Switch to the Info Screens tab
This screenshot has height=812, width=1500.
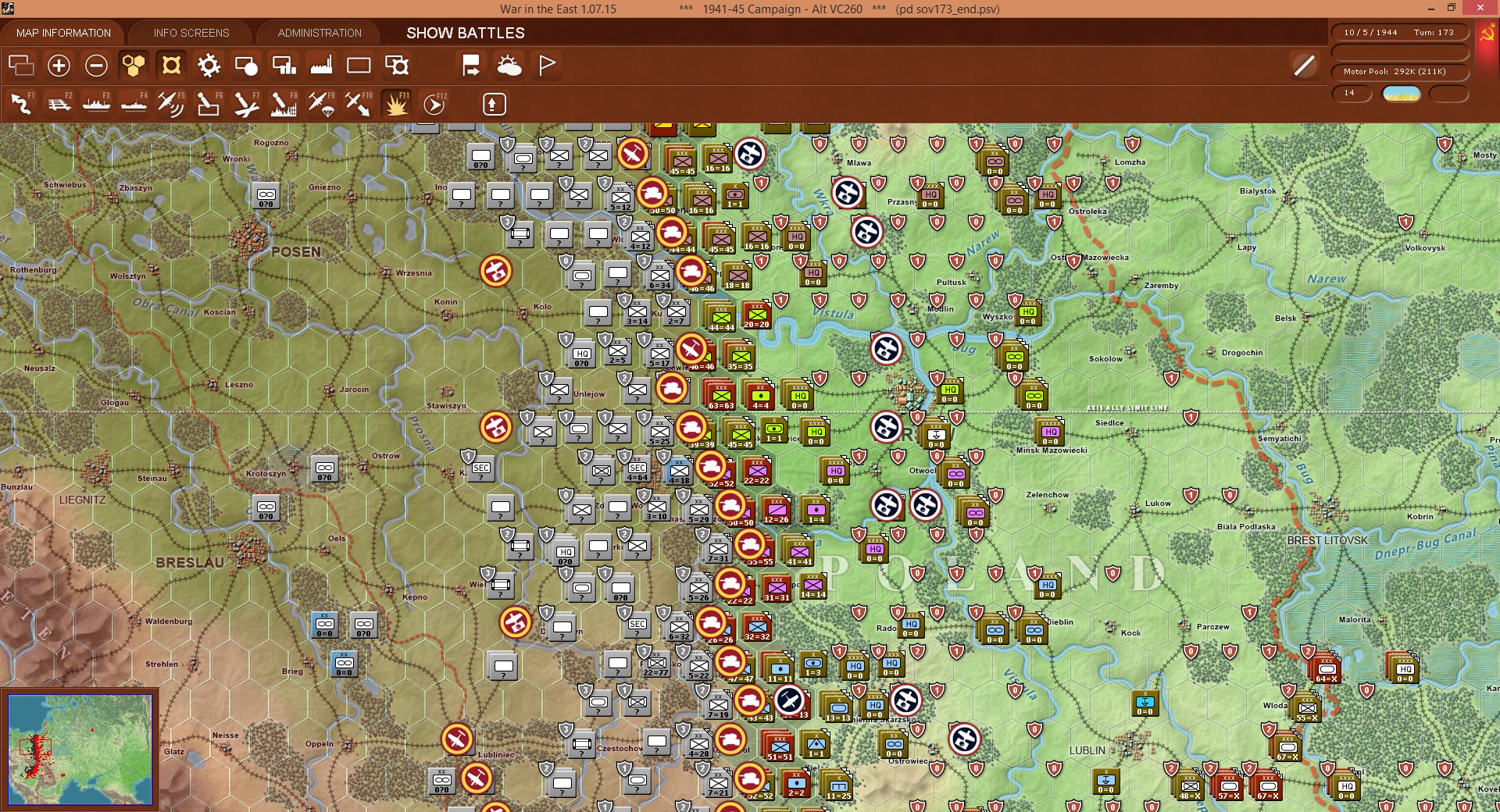(x=191, y=33)
